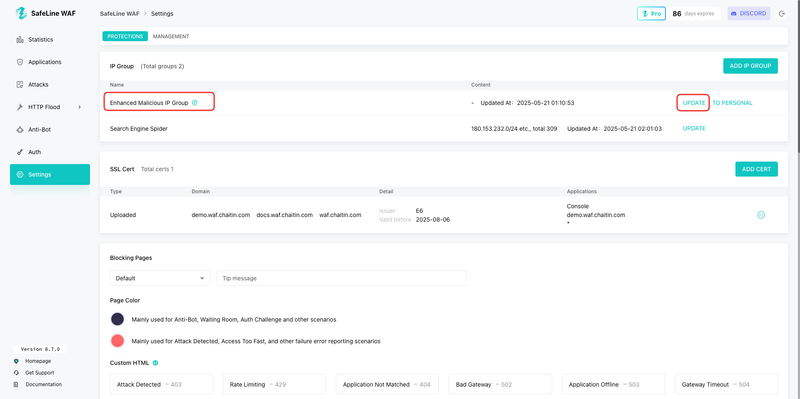This screenshot has width=800, height=399.
Task: Click the Statistics bar chart icon
Action: coord(20,39)
